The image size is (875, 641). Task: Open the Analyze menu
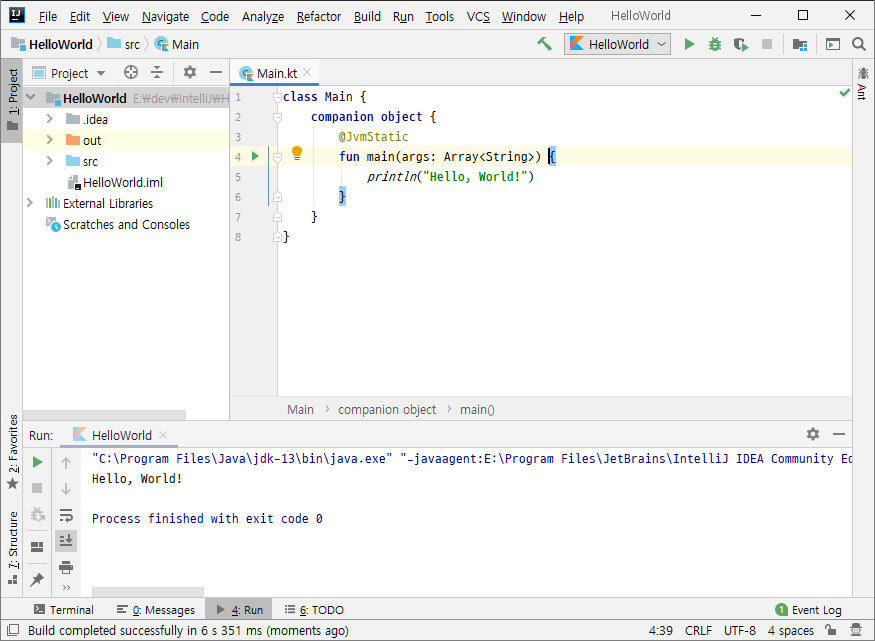click(x=263, y=17)
